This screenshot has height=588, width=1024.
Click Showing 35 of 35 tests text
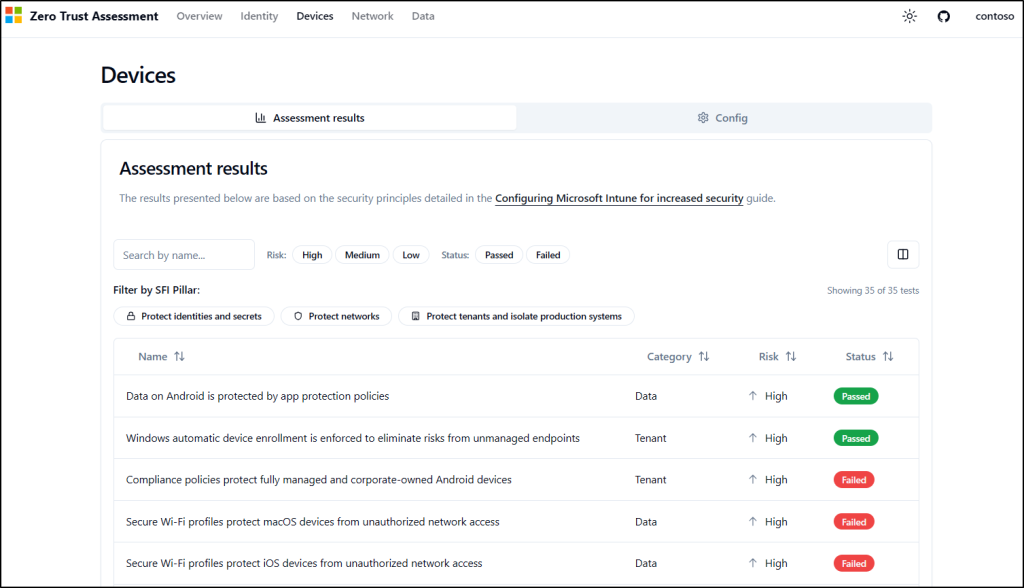[873, 291]
